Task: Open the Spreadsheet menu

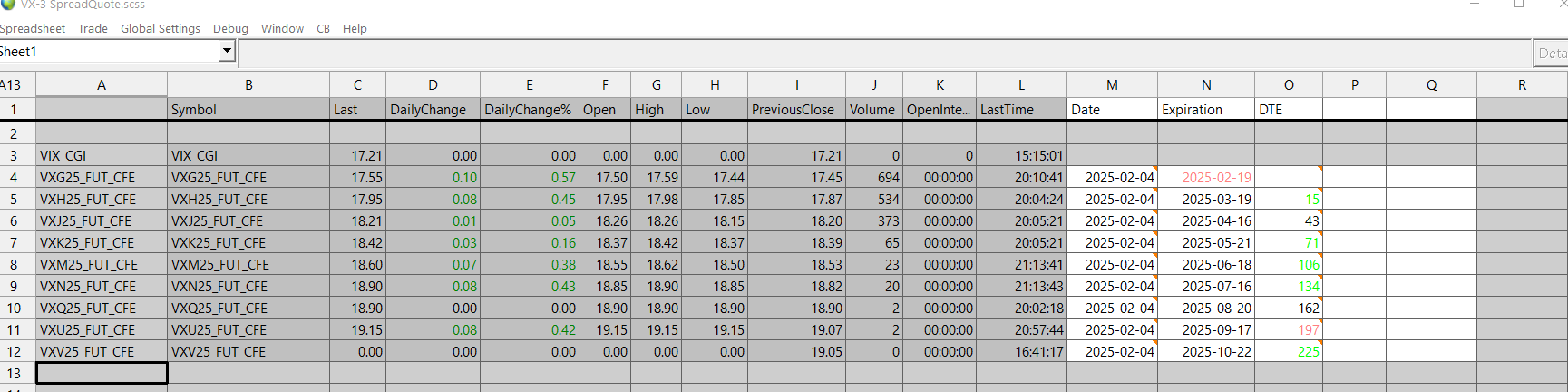Action: [x=32, y=28]
